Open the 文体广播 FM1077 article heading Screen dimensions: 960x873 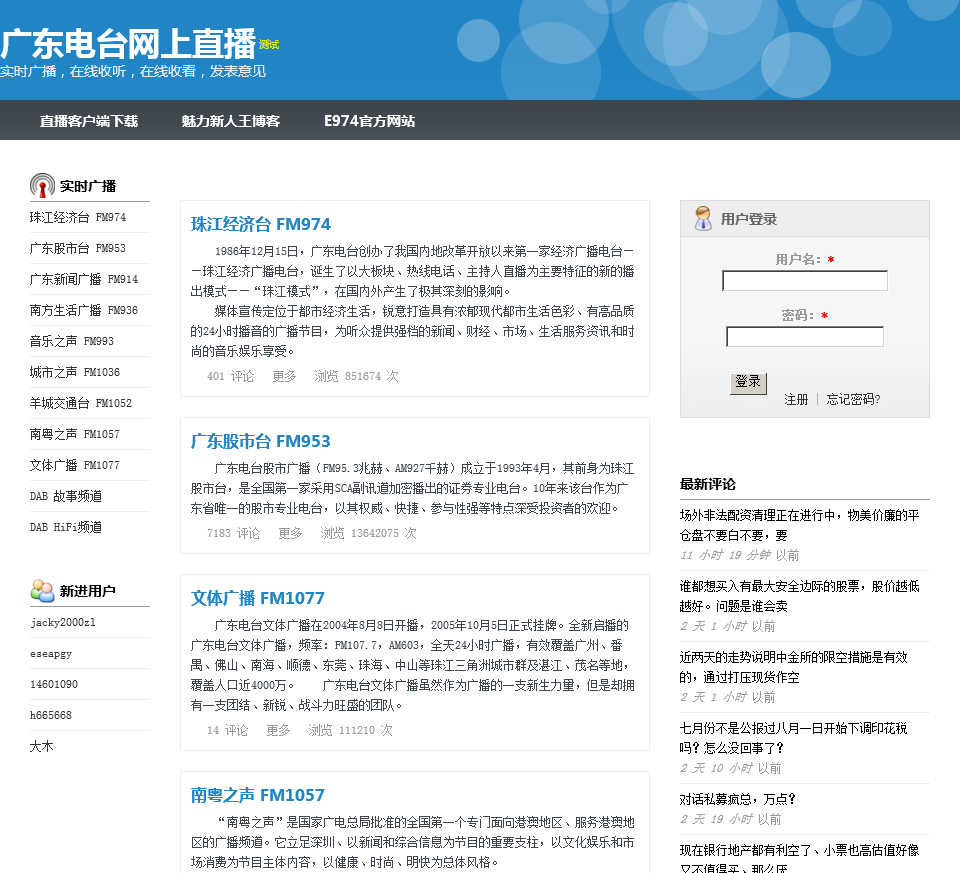click(x=257, y=598)
